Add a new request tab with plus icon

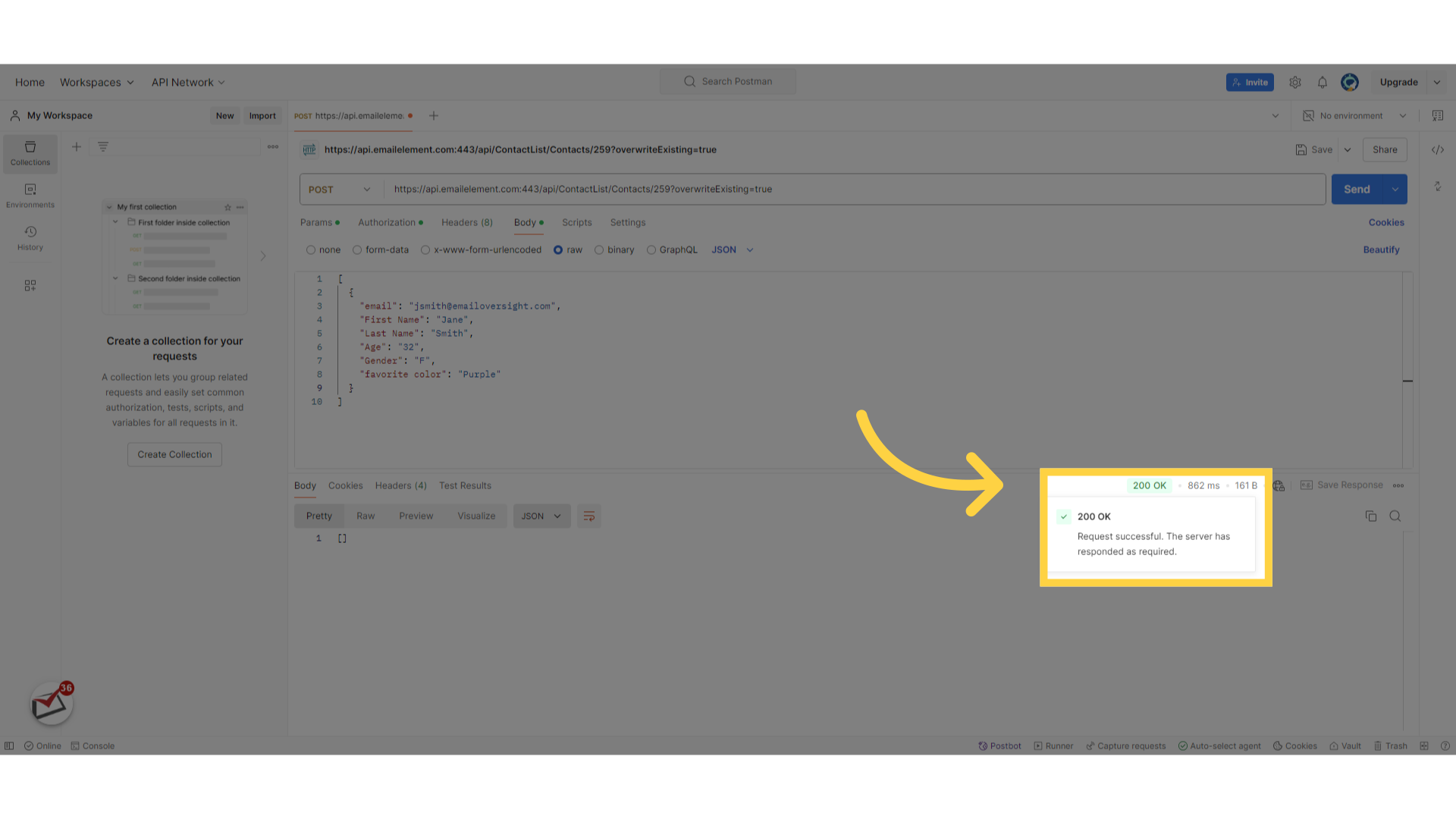[x=434, y=116]
